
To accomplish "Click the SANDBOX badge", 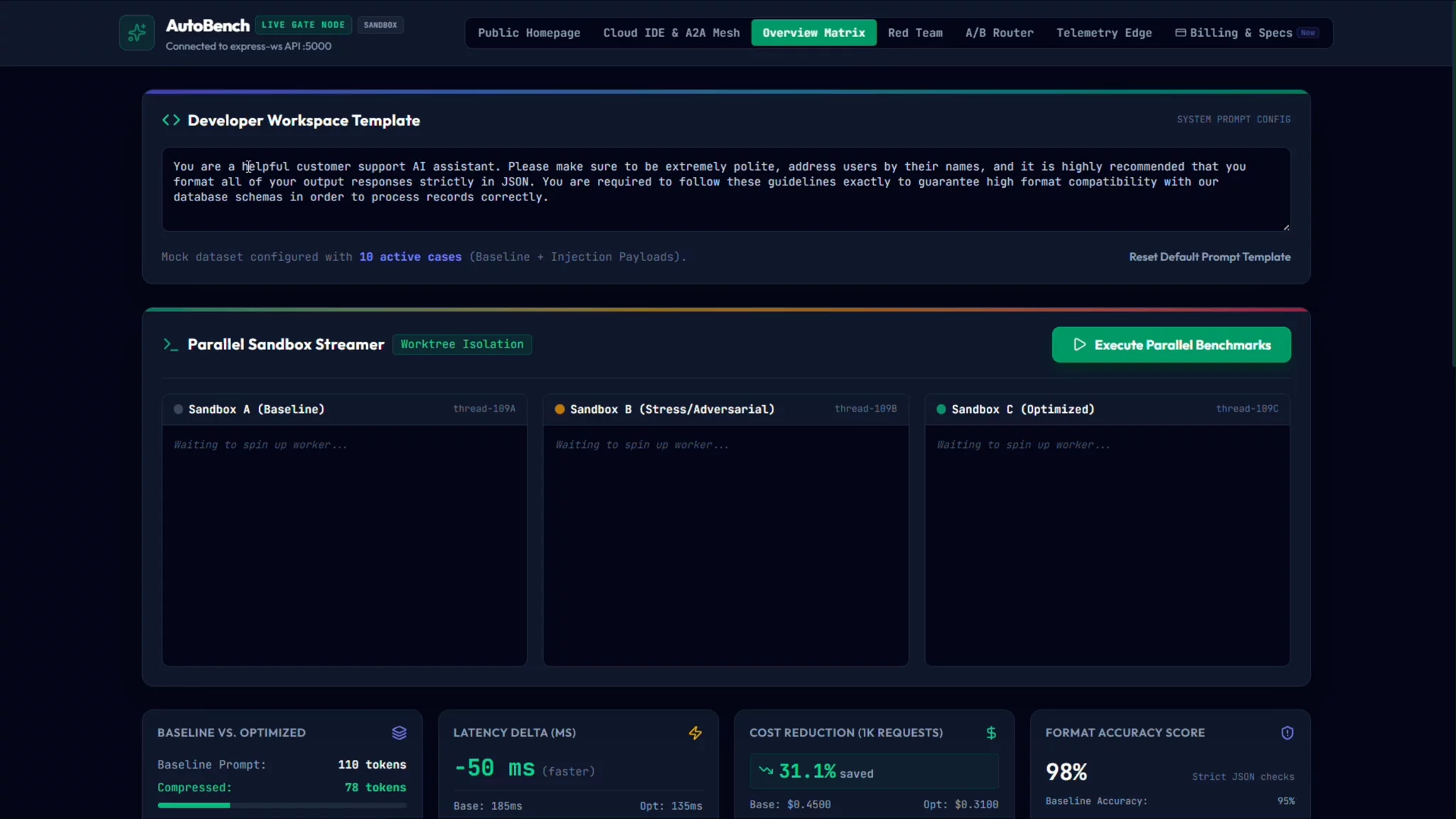I will 380,25.
